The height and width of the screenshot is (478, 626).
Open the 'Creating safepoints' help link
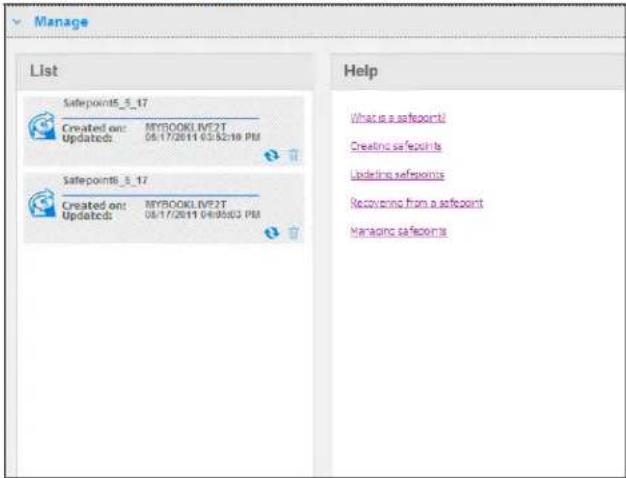tap(396, 146)
